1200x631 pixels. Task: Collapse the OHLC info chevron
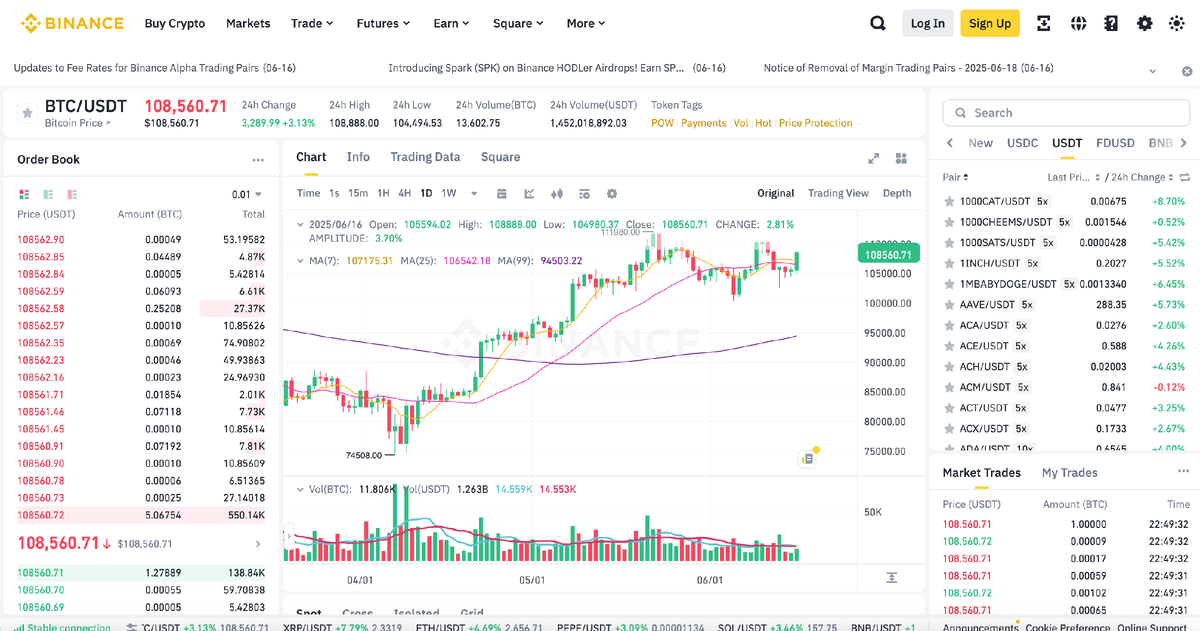pyautogui.click(x=301, y=225)
